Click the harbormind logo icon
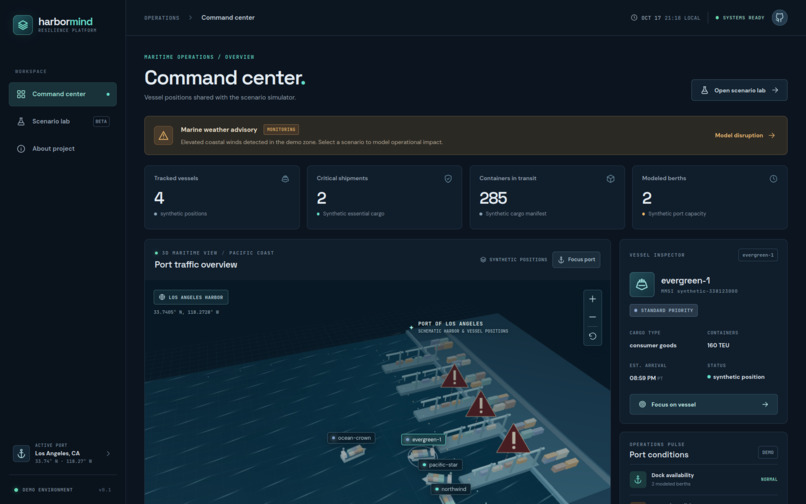The image size is (806, 504). 23,25
